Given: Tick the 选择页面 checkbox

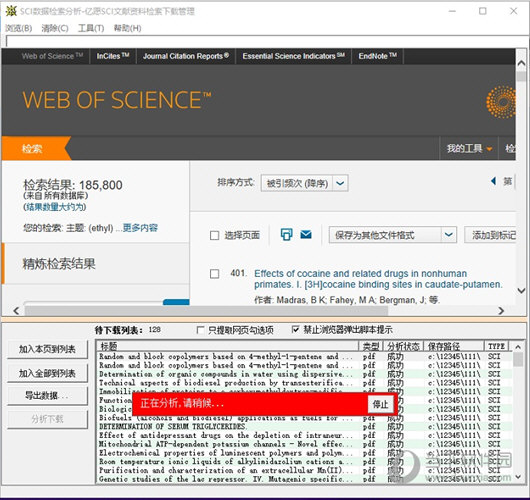Looking at the screenshot, I should coord(214,235).
